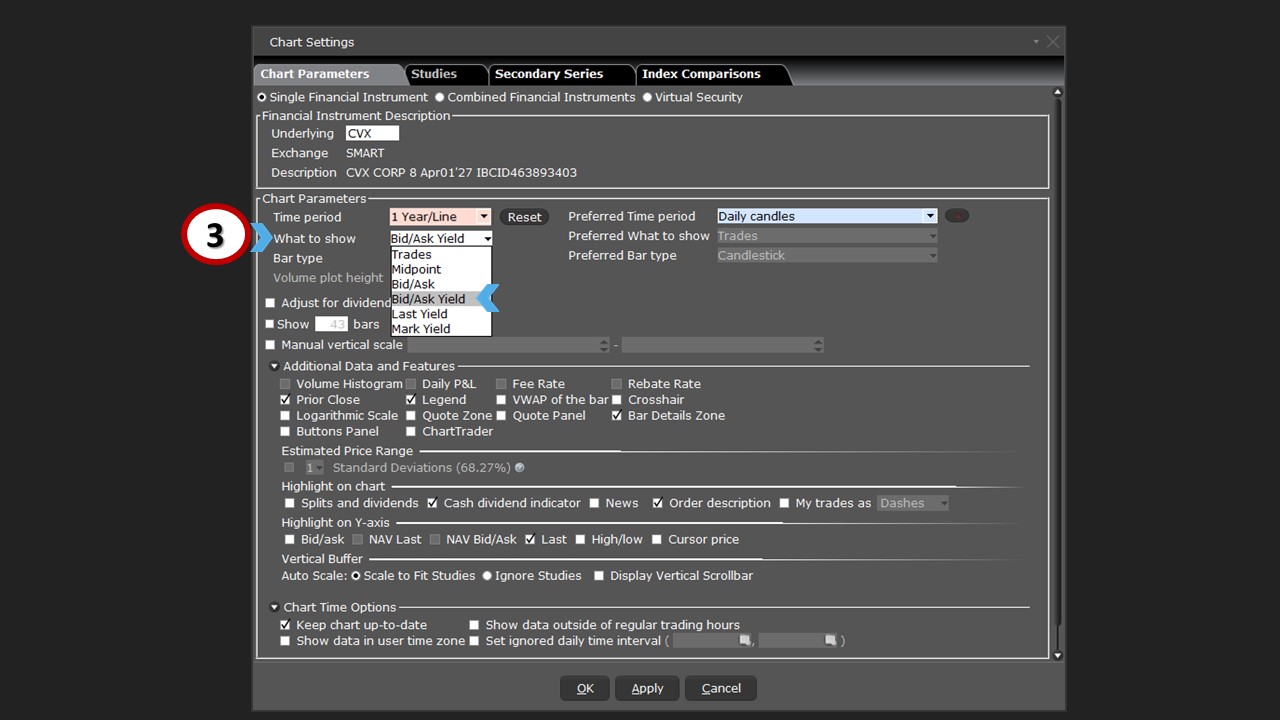Image resolution: width=1280 pixels, height=720 pixels.
Task: Open the Index Comparisons tab
Action: [x=700, y=73]
